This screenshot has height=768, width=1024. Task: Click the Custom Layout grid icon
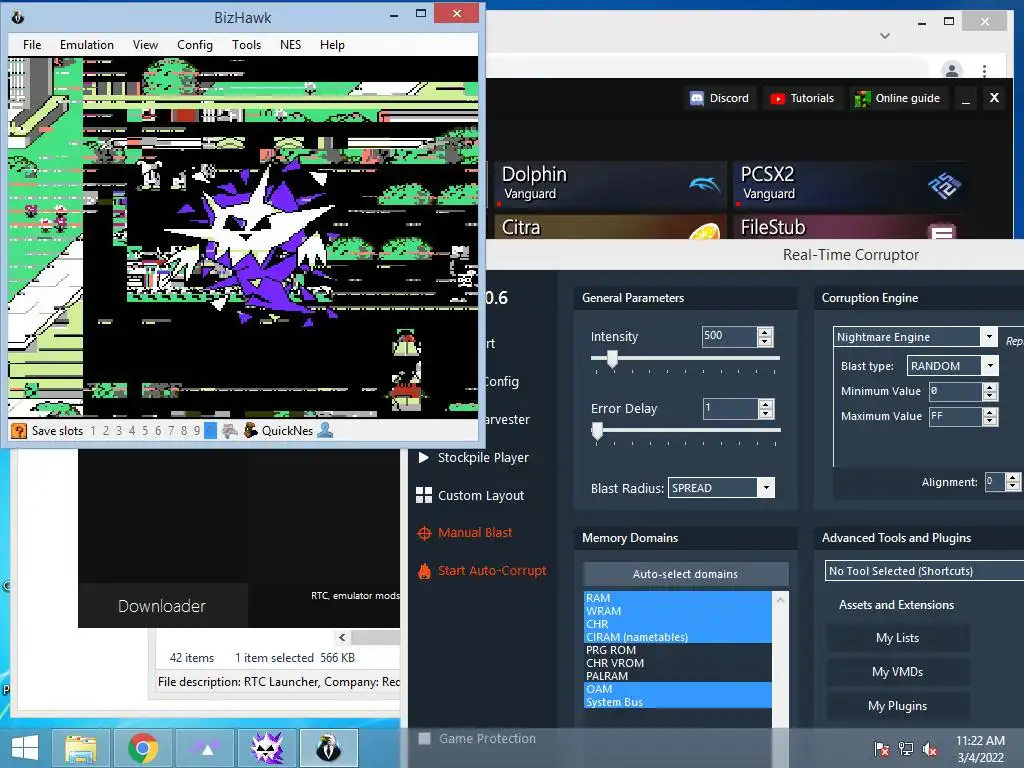[x=424, y=495]
